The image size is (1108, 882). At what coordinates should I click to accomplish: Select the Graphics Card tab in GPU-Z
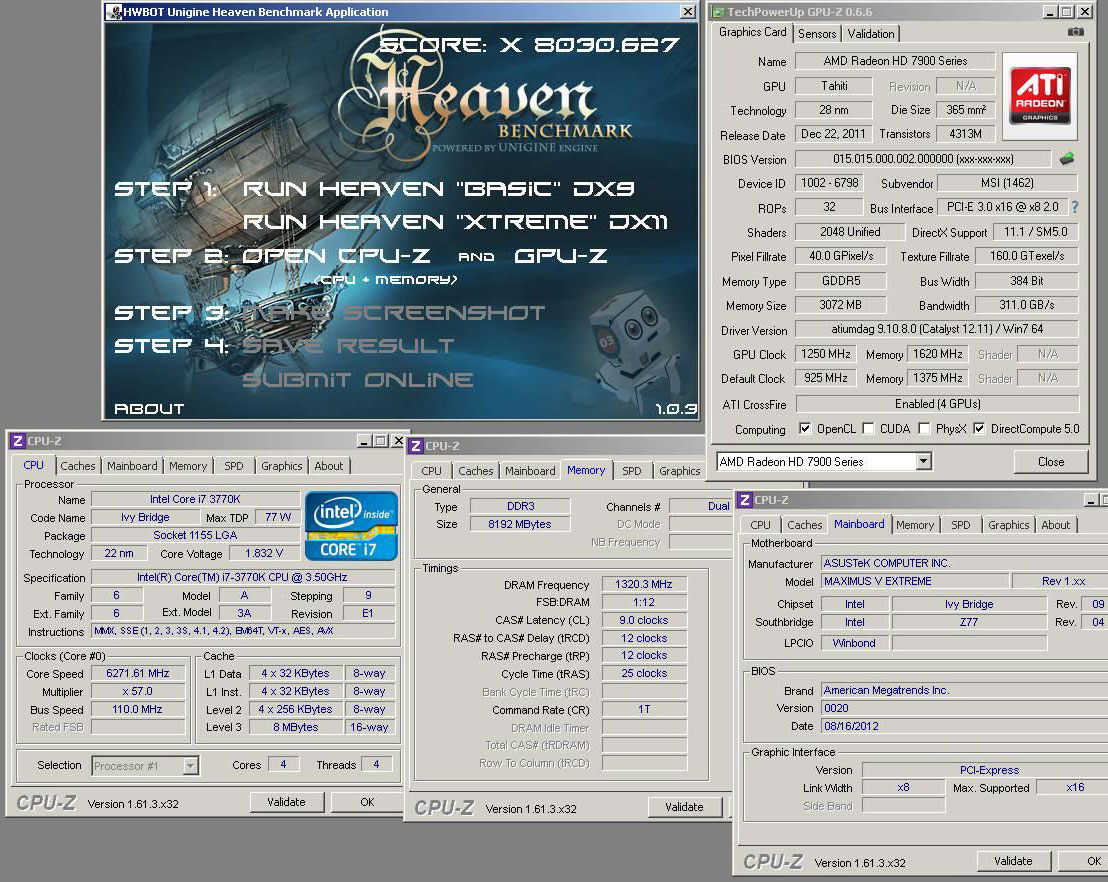(x=752, y=32)
